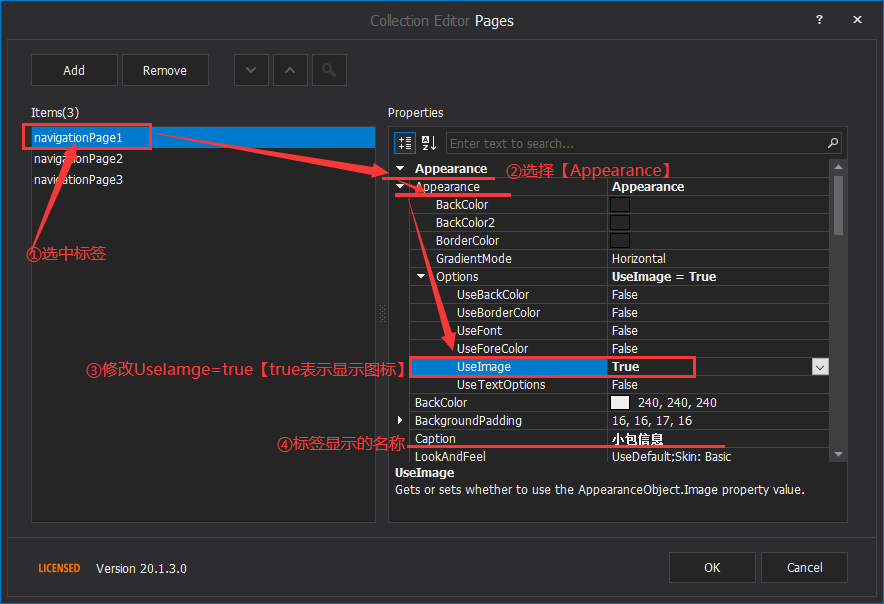Select the categorized view icon in Properties
This screenshot has width=884, height=604.
pyautogui.click(x=404, y=142)
